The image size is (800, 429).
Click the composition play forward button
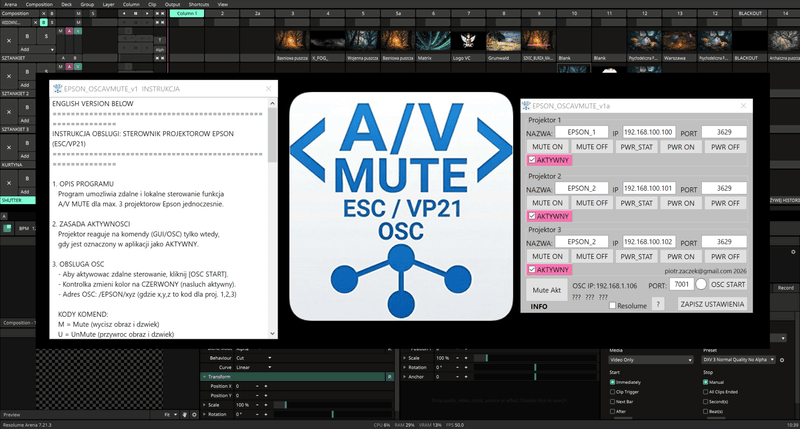[x=147, y=13]
